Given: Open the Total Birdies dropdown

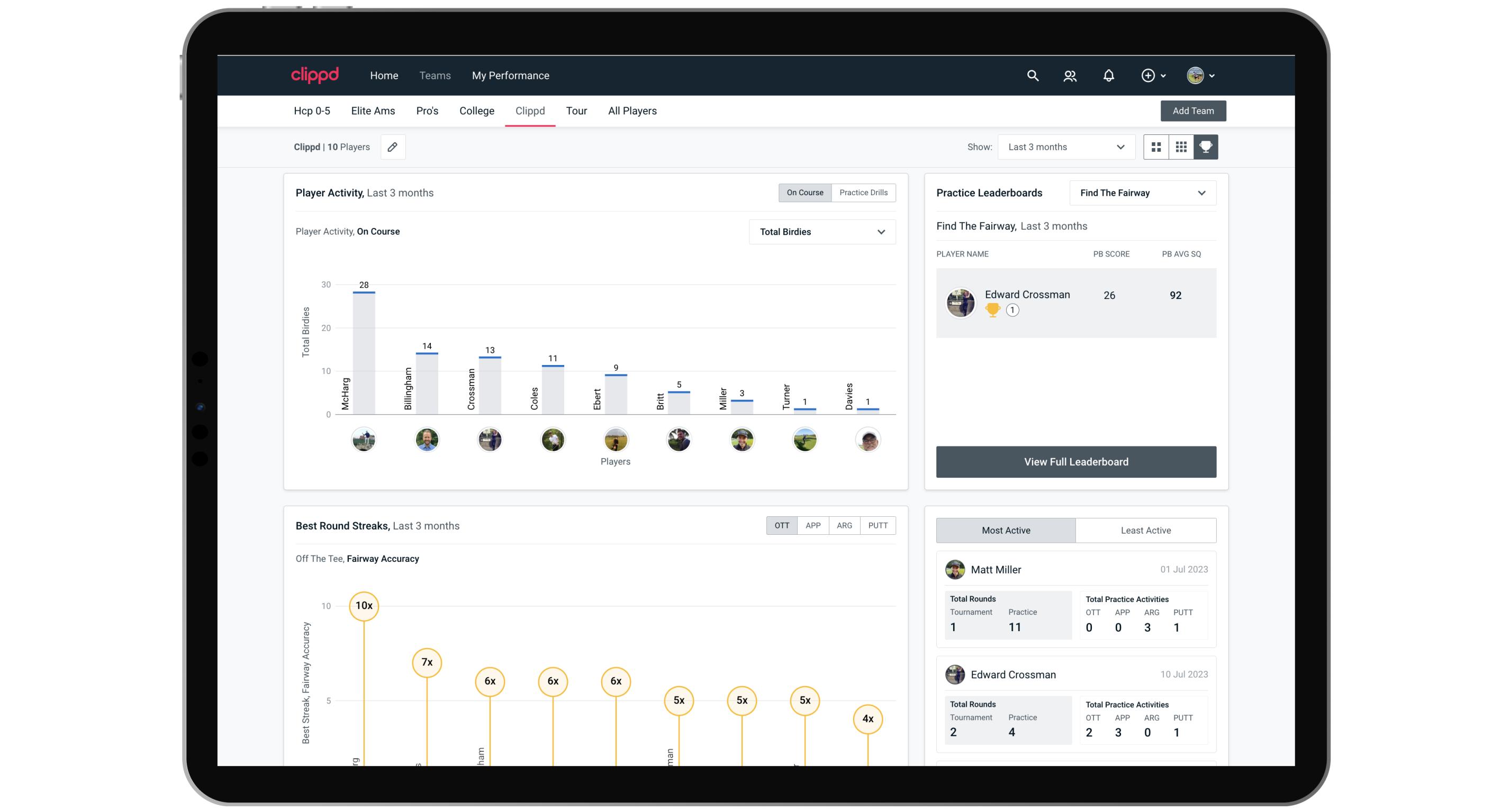Looking at the screenshot, I should click(x=821, y=232).
